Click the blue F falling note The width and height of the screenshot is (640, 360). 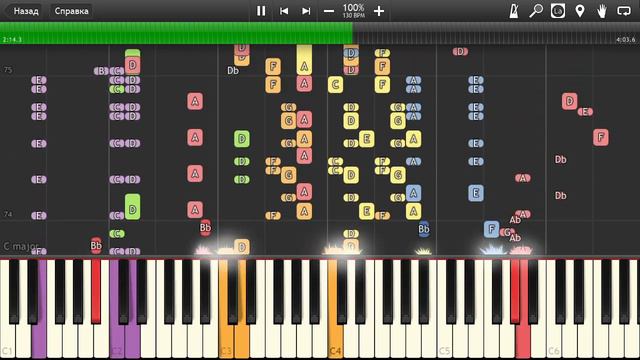491,229
